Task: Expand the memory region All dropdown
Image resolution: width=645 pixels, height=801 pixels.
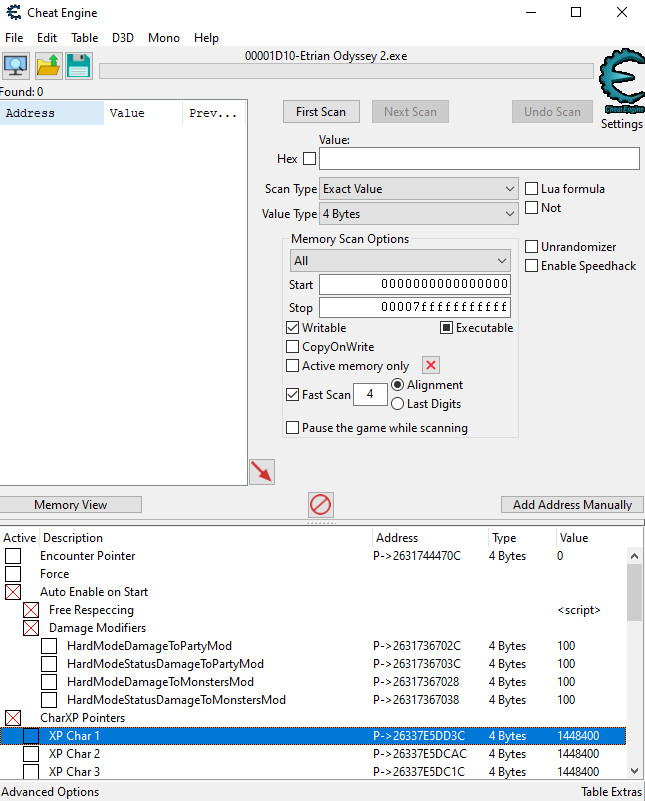Action: coord(400,261)
